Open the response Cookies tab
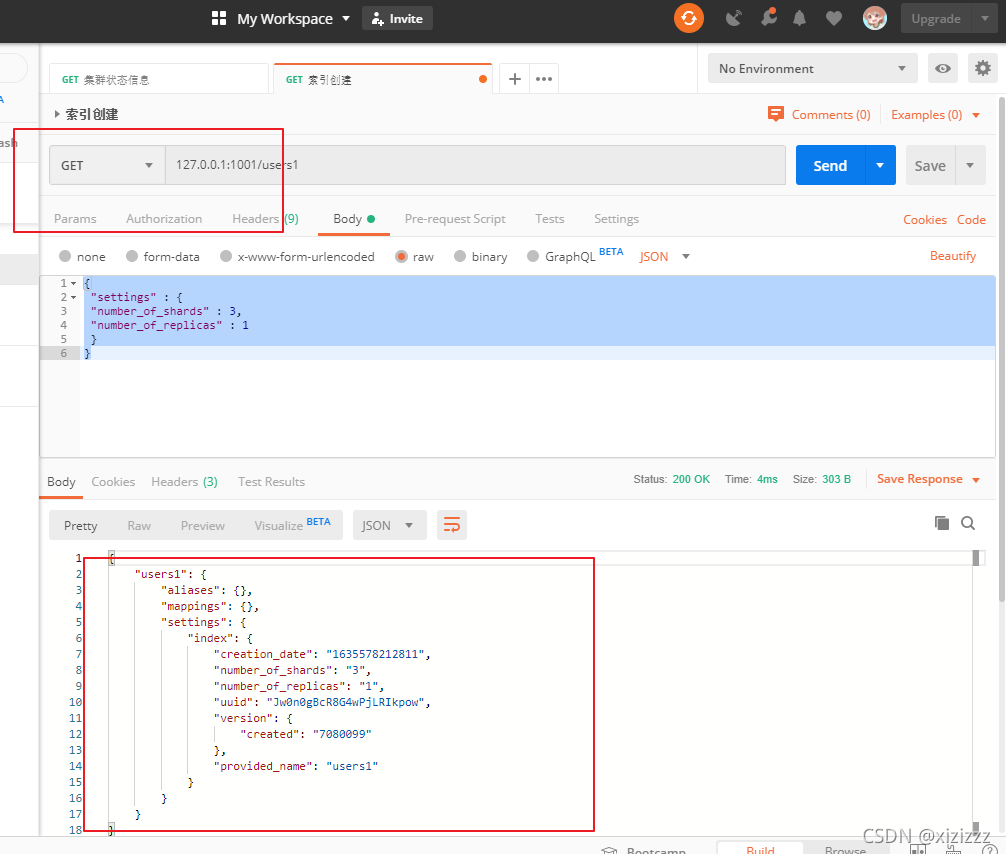 pos(113,482)
